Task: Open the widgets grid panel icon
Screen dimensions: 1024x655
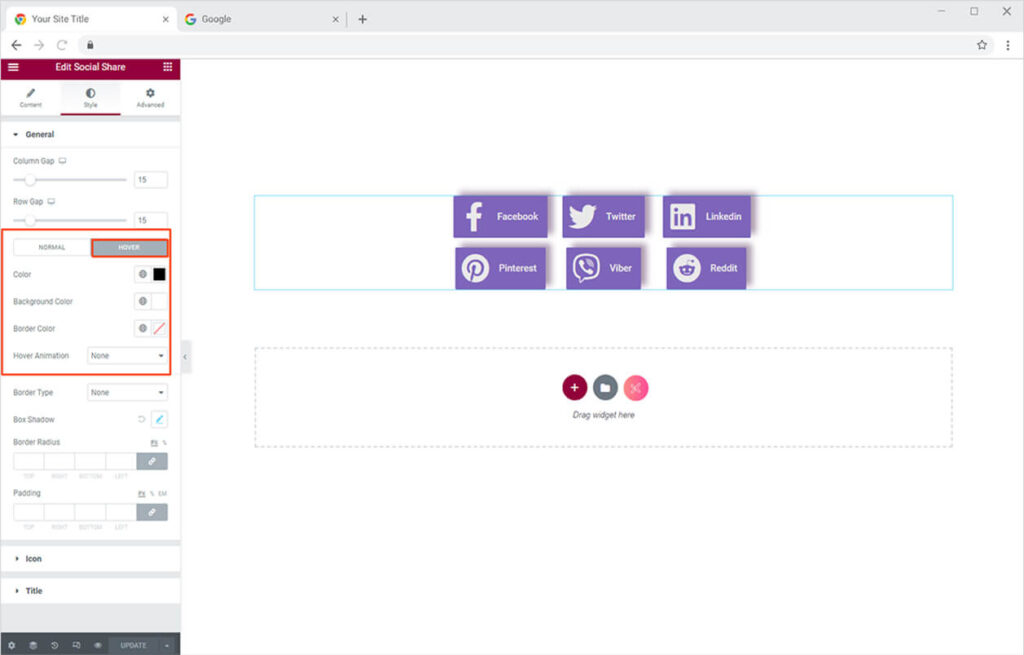Action: [167, 67]
